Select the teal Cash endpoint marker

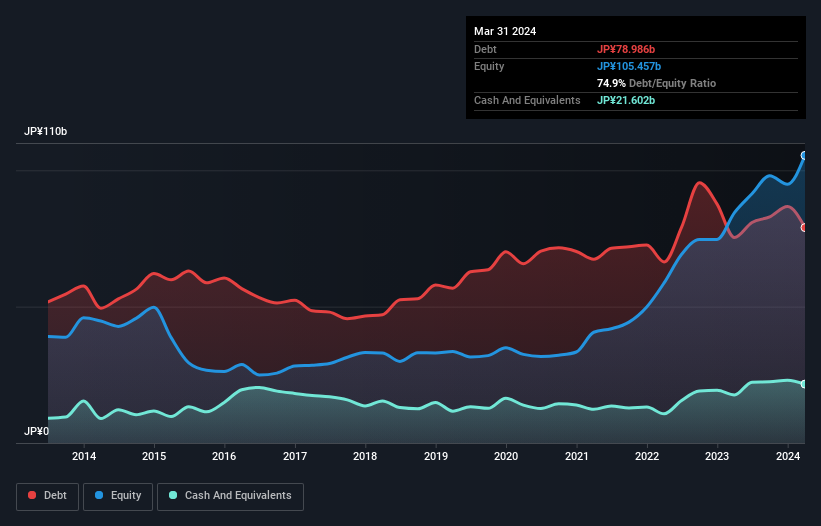click(x=804, y=384)
